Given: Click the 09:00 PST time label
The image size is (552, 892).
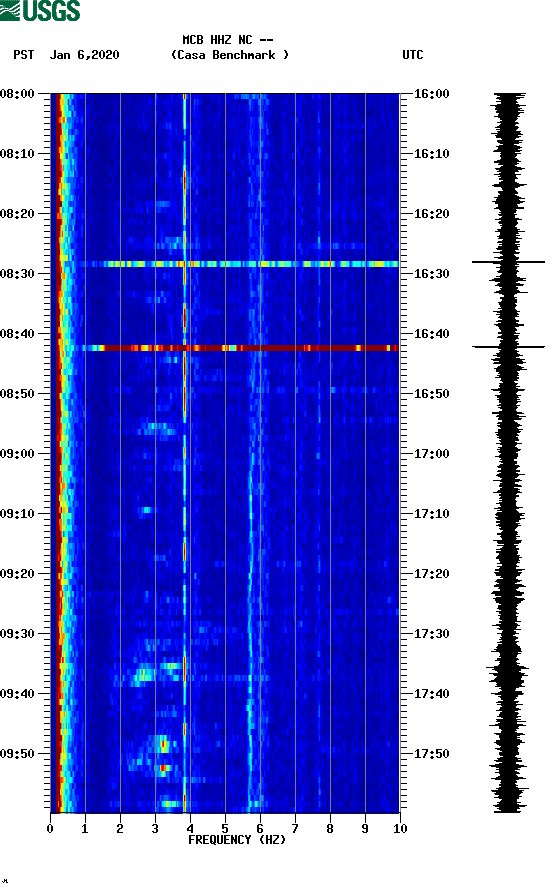Looking at the screenshot, I should pyautogui.click(x=17, y=453).
